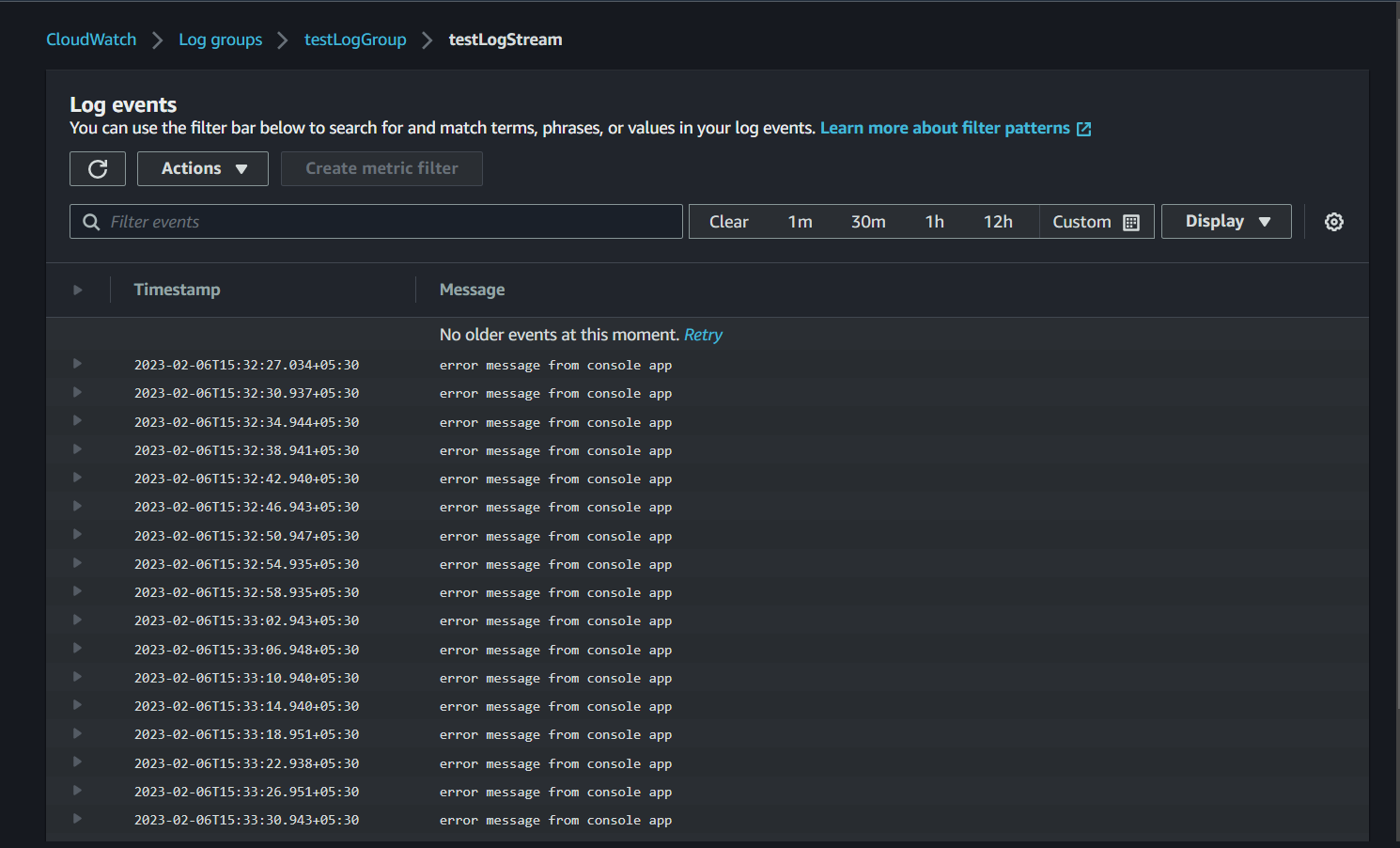Select timestamp 2023-02-06T15:33:18.951+05:30

tap(246, 734)
